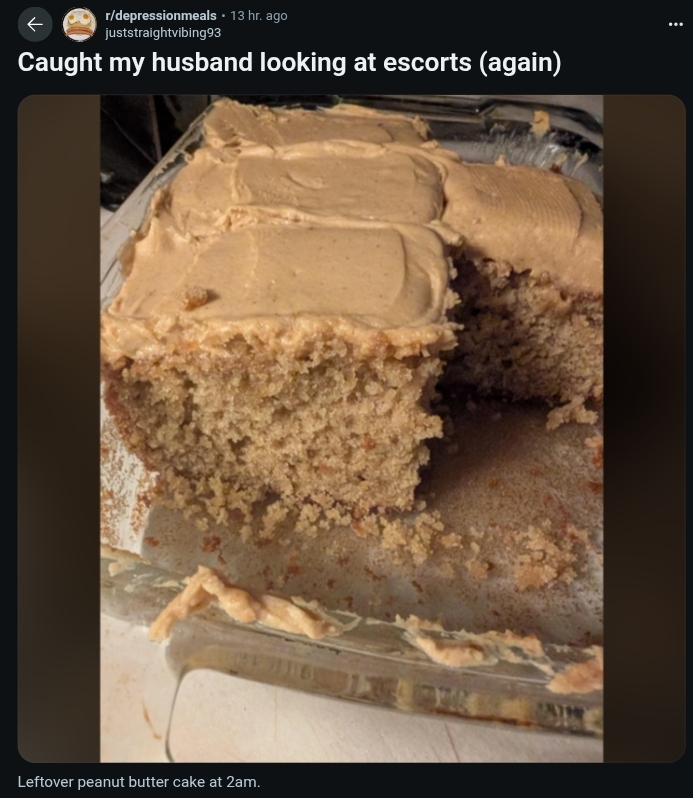The width and height of the screenshot is (693, 798).
Task: Click the blurred left margin of image
Action: point(59,429)
